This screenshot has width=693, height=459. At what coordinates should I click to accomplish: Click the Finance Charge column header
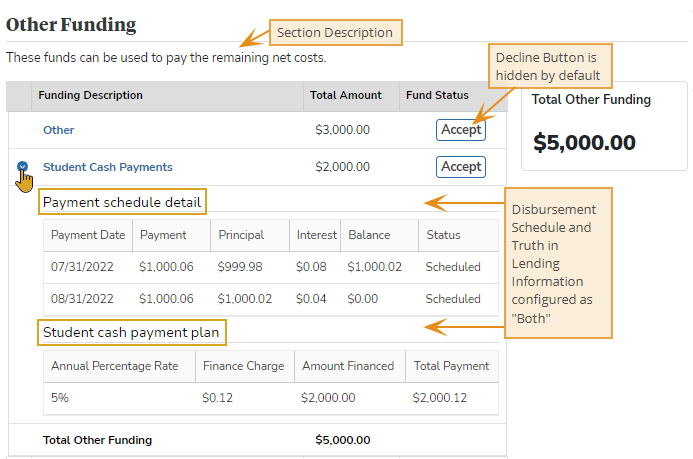243,366
